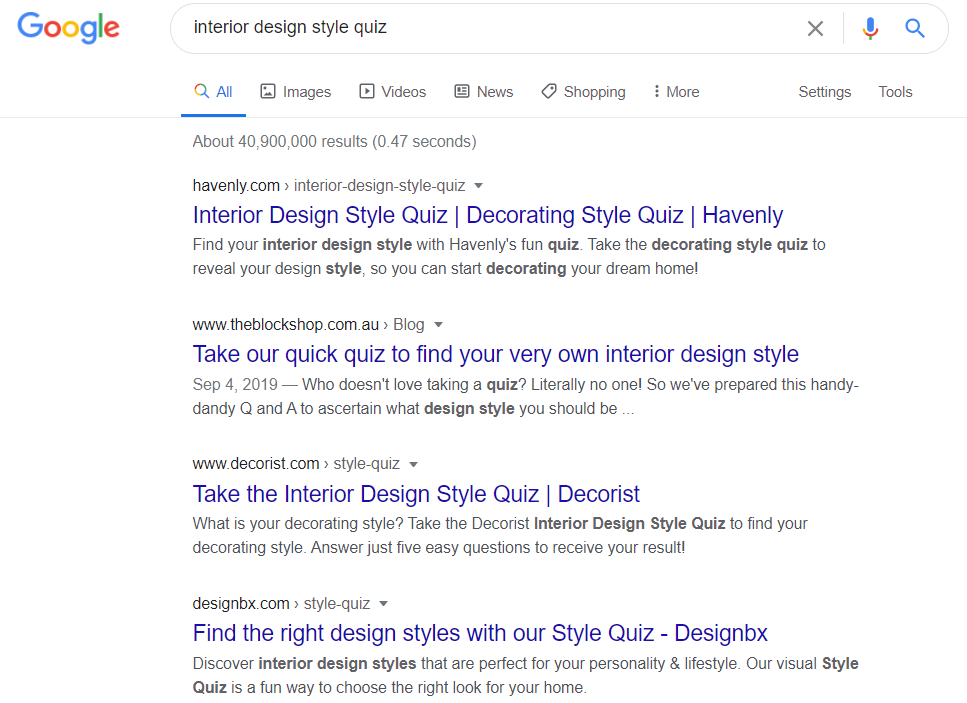Switch to the Images tab

pos(295,92)
